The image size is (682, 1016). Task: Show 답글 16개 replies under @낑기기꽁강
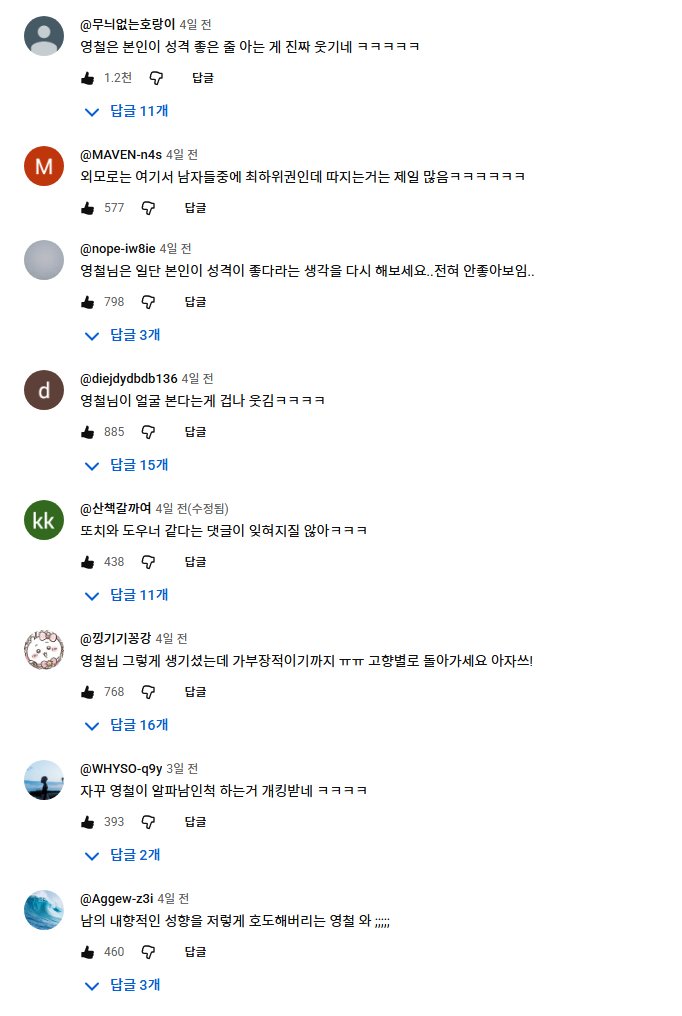tap(127, 725)
